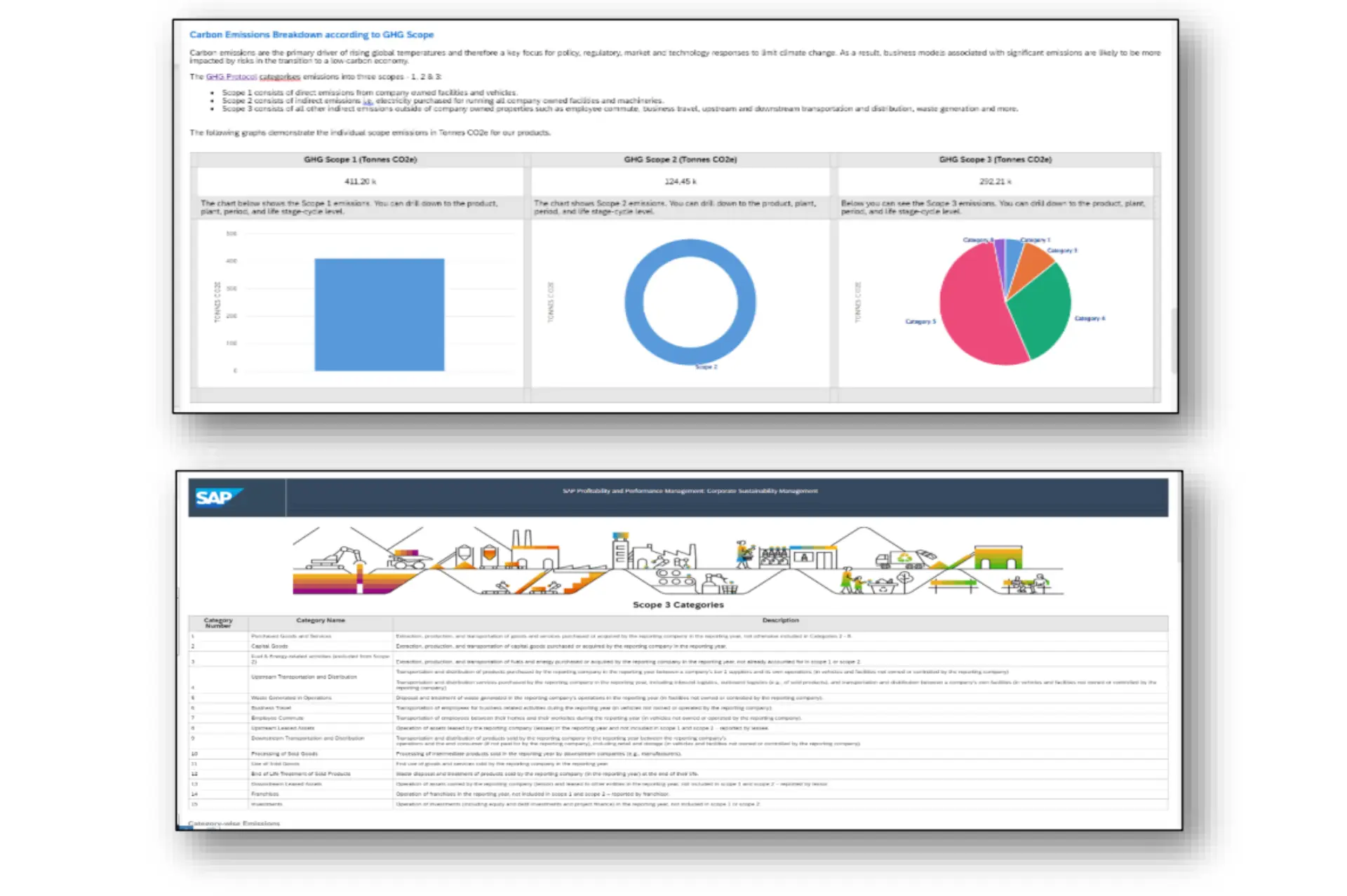This screenshot has width=1347, height=896.
Task: Click the Franchises row in Scope 3 table
Action: coord(264,794)
